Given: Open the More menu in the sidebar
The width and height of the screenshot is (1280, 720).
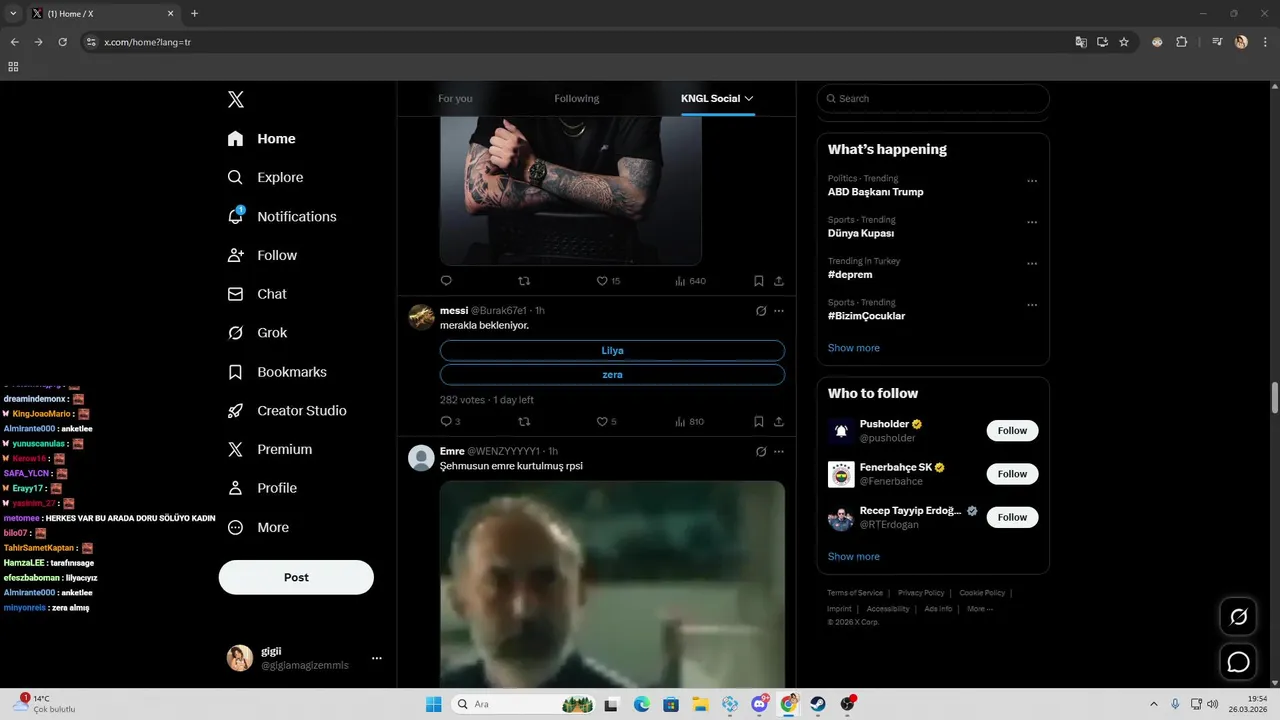Looking at the screenshot, I should (x=258, y=527).
